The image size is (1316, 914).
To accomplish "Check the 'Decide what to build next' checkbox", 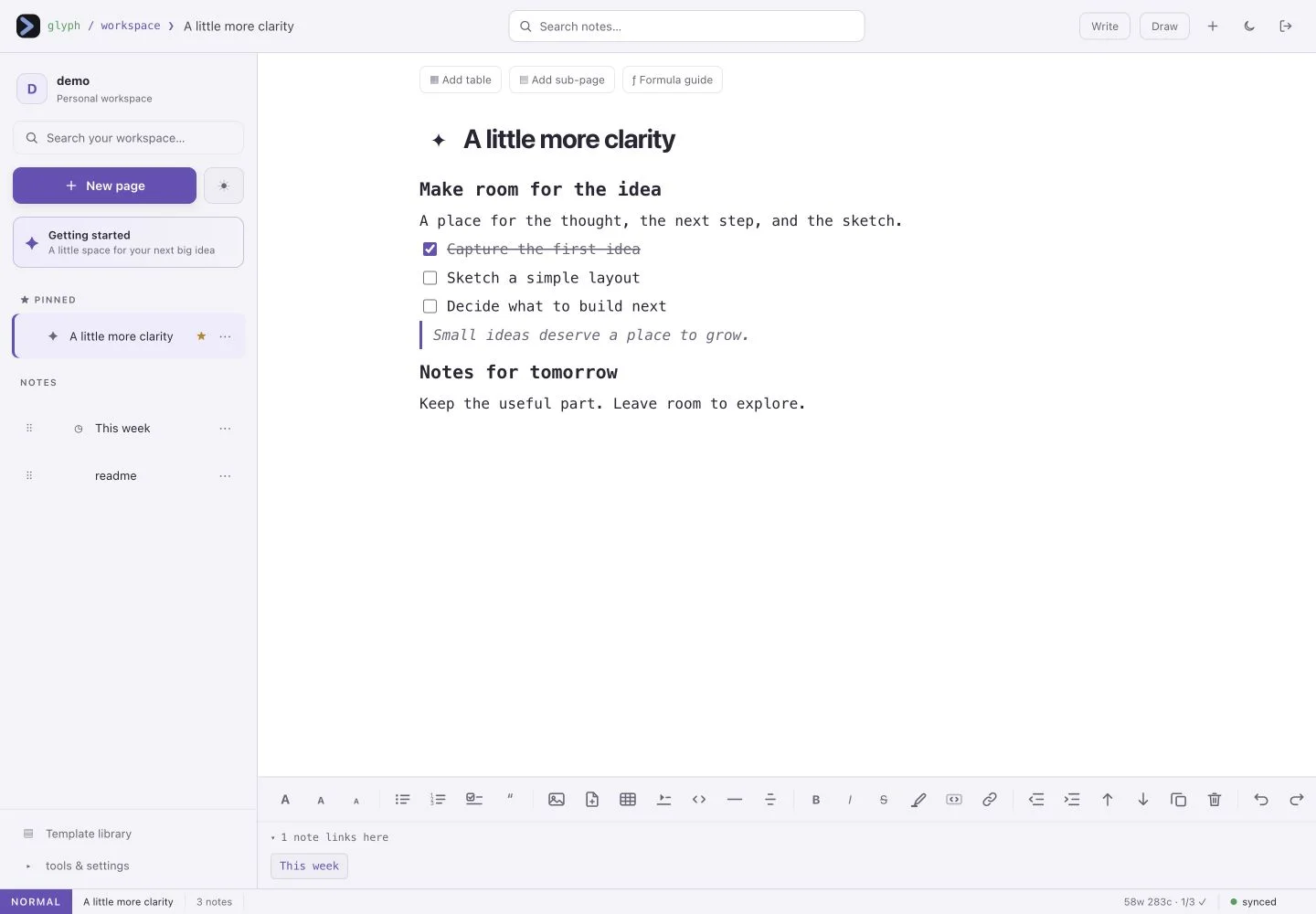I will 430,306.
